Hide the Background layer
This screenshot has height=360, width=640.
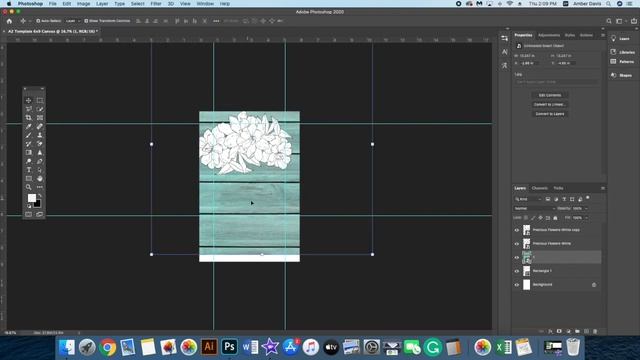pos(517,285)
